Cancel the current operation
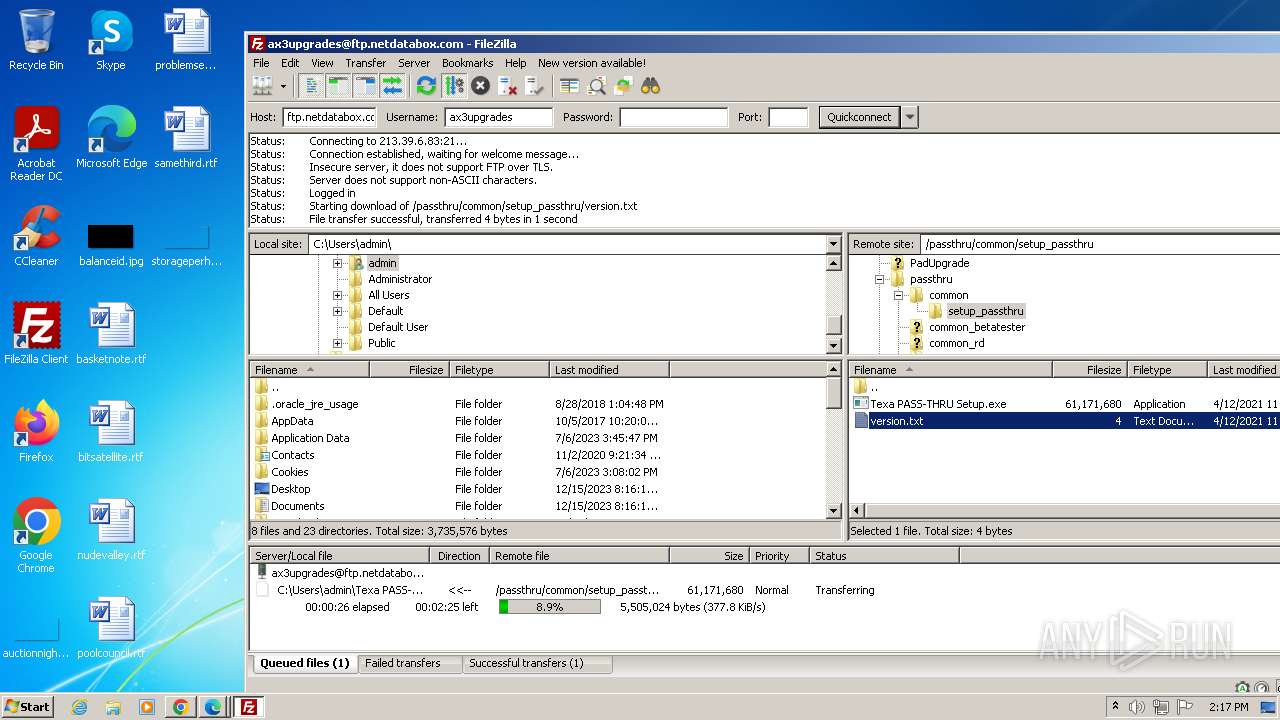The width and height of the screenshot is (1280, 720). (480, 86)
